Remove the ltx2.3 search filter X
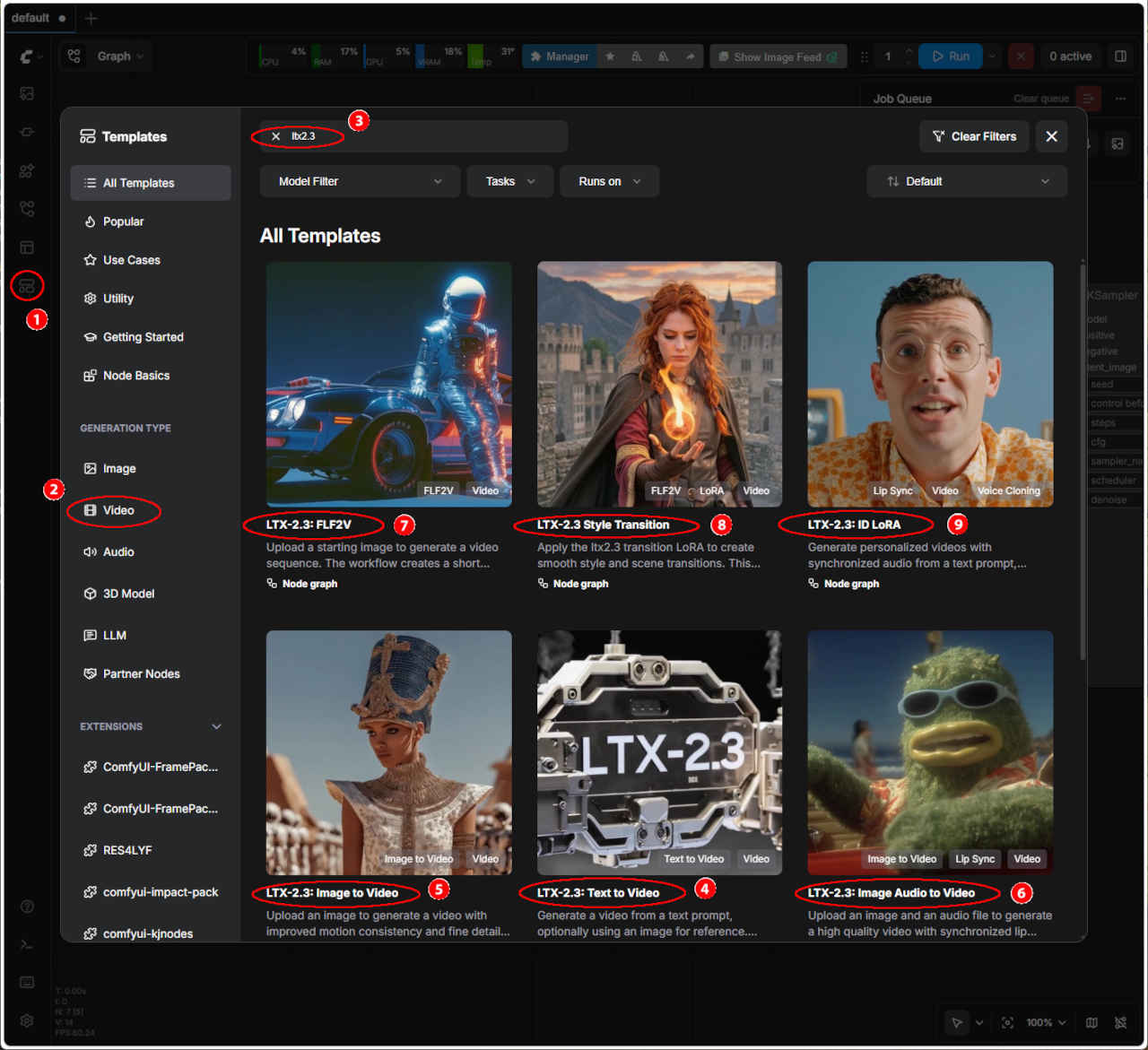 [275, 136]
